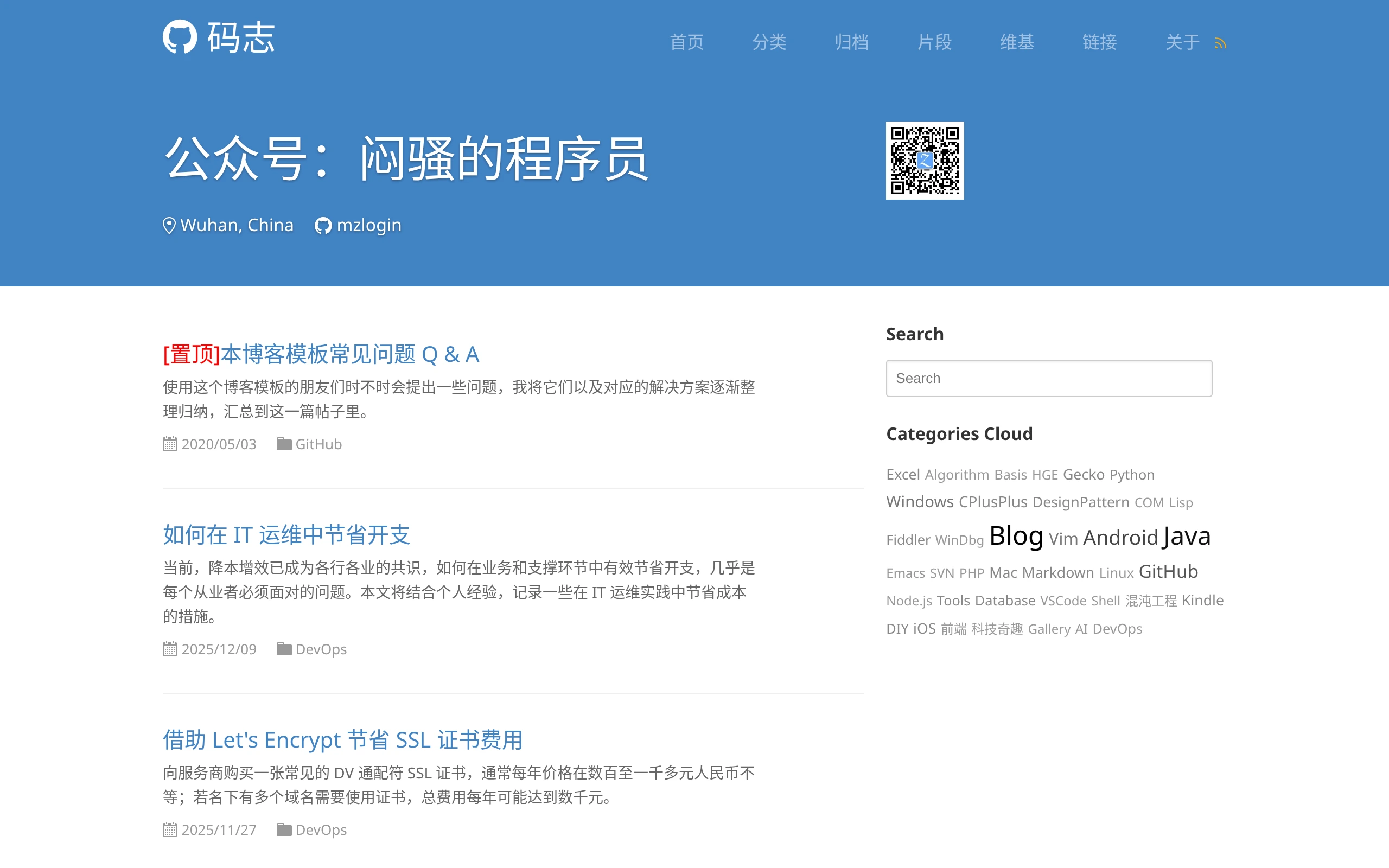Click the GitHub icon next to mzlogin
Screen dimensions: 1389x868
click(323, 226)
